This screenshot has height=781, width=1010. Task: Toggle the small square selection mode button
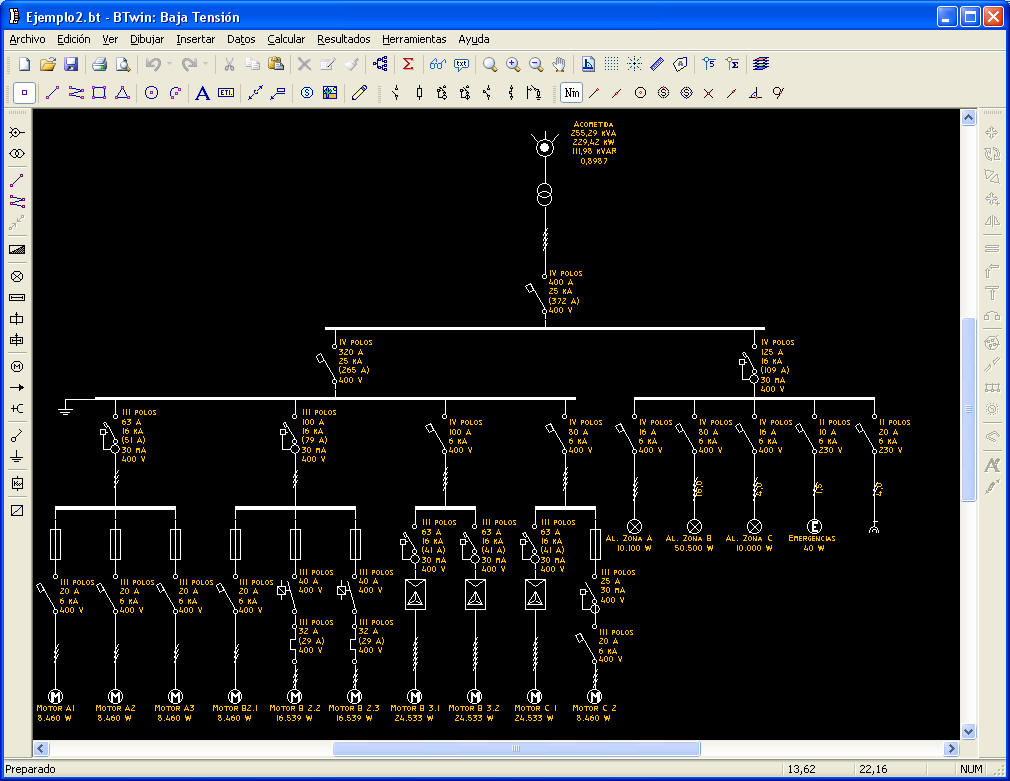coord(25,93)
